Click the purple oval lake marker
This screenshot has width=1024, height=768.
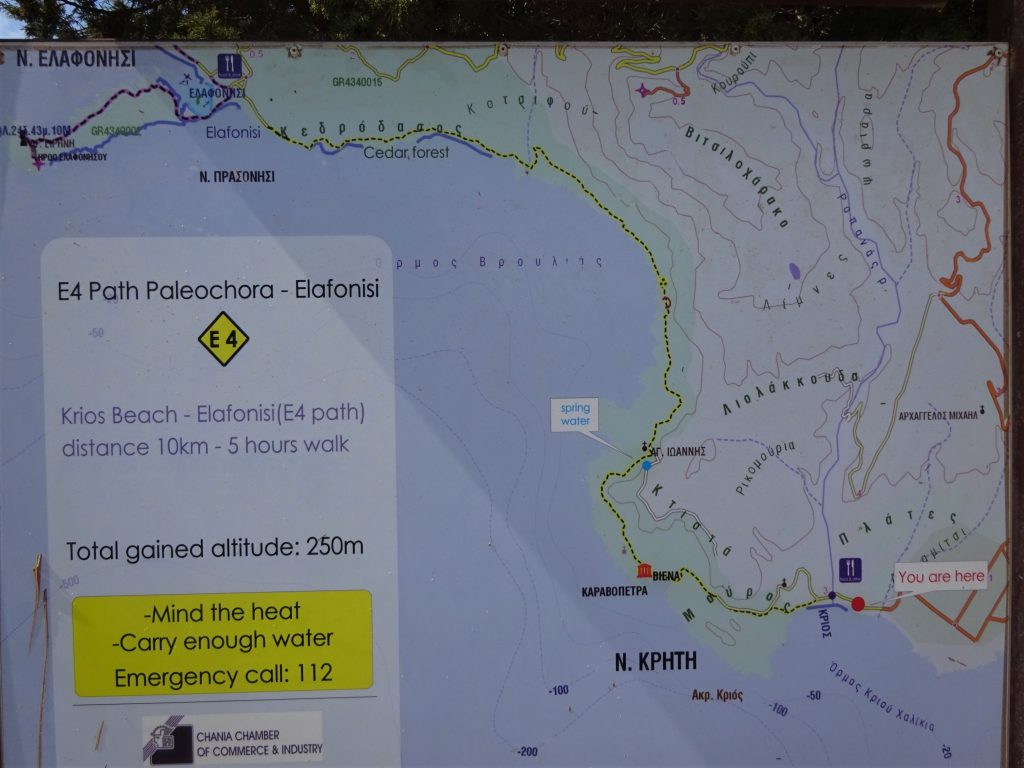[794, 270]
